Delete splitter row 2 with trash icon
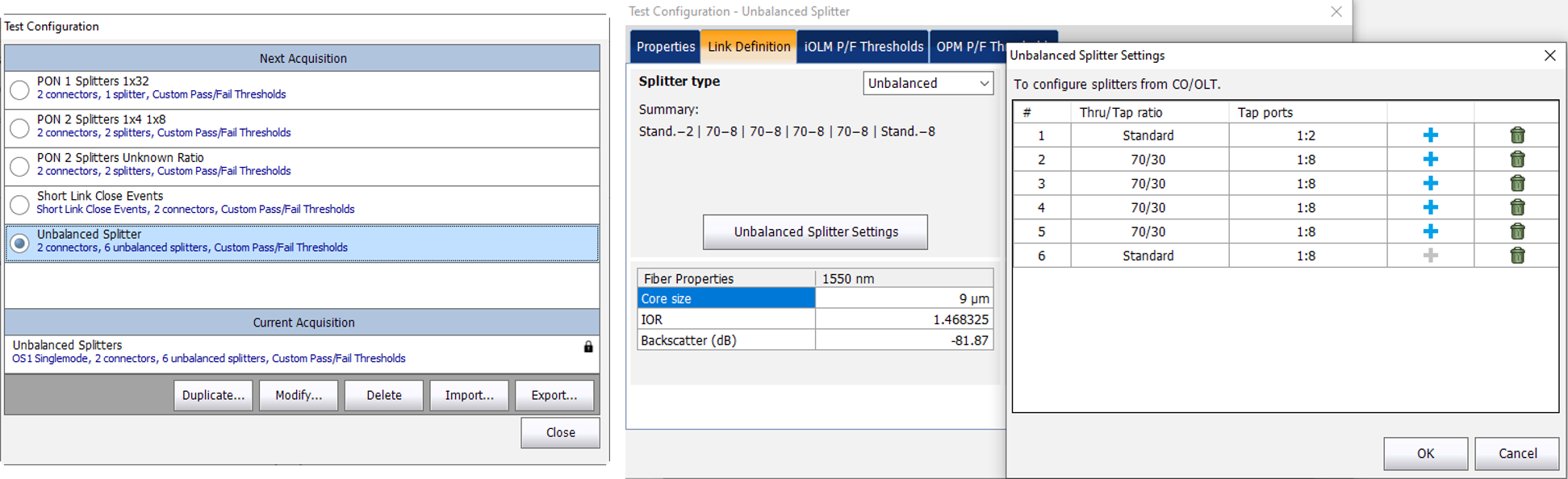The image size is (1568, 479). coord(1517,160)
